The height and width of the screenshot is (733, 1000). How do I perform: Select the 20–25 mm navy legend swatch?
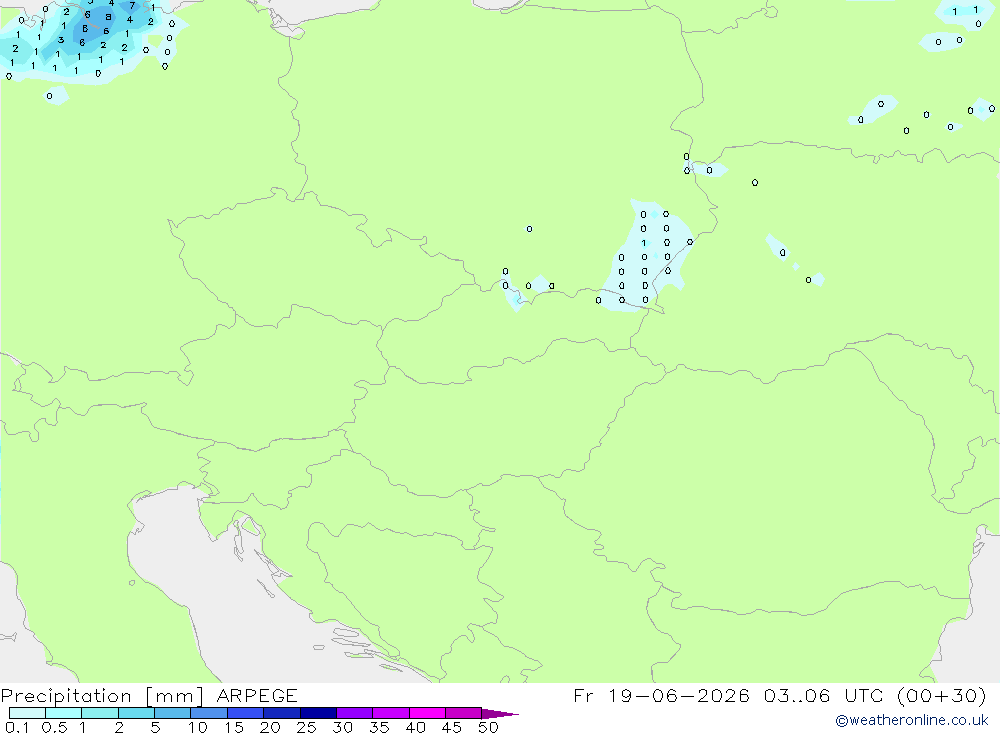click(x=282, y=713)
